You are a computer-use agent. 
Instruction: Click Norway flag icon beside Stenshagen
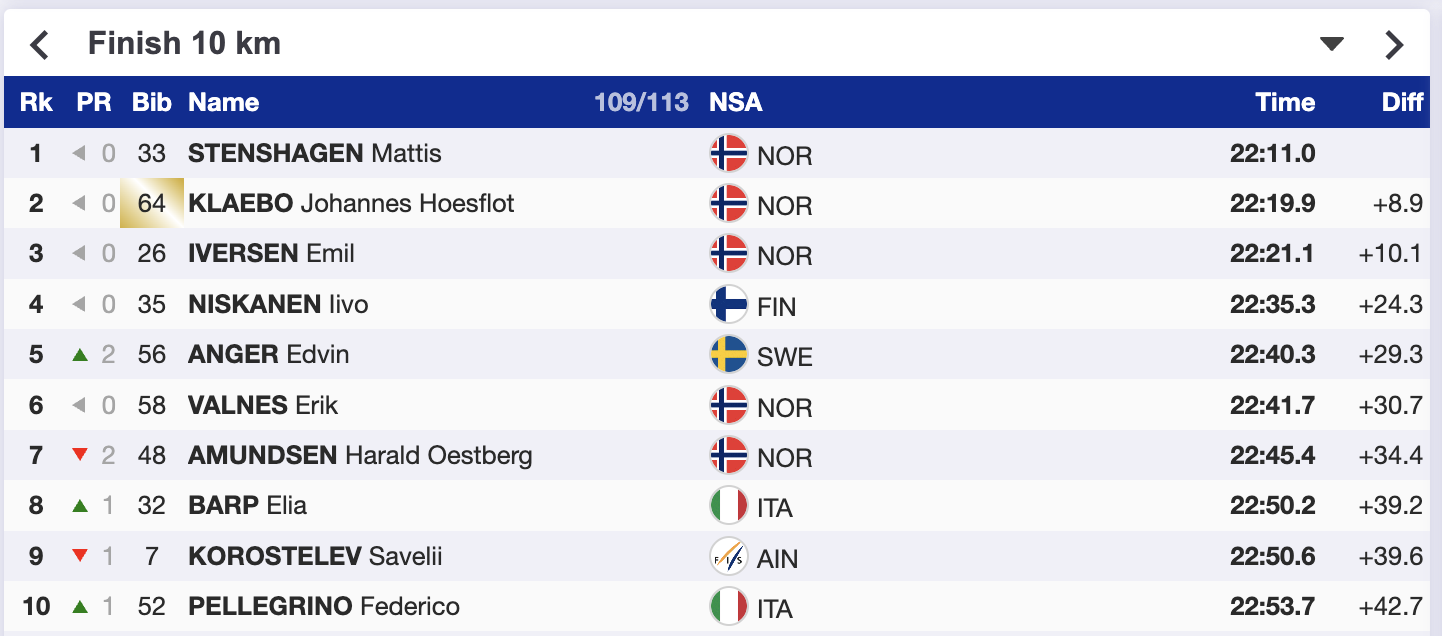click(x=729, y=154)
